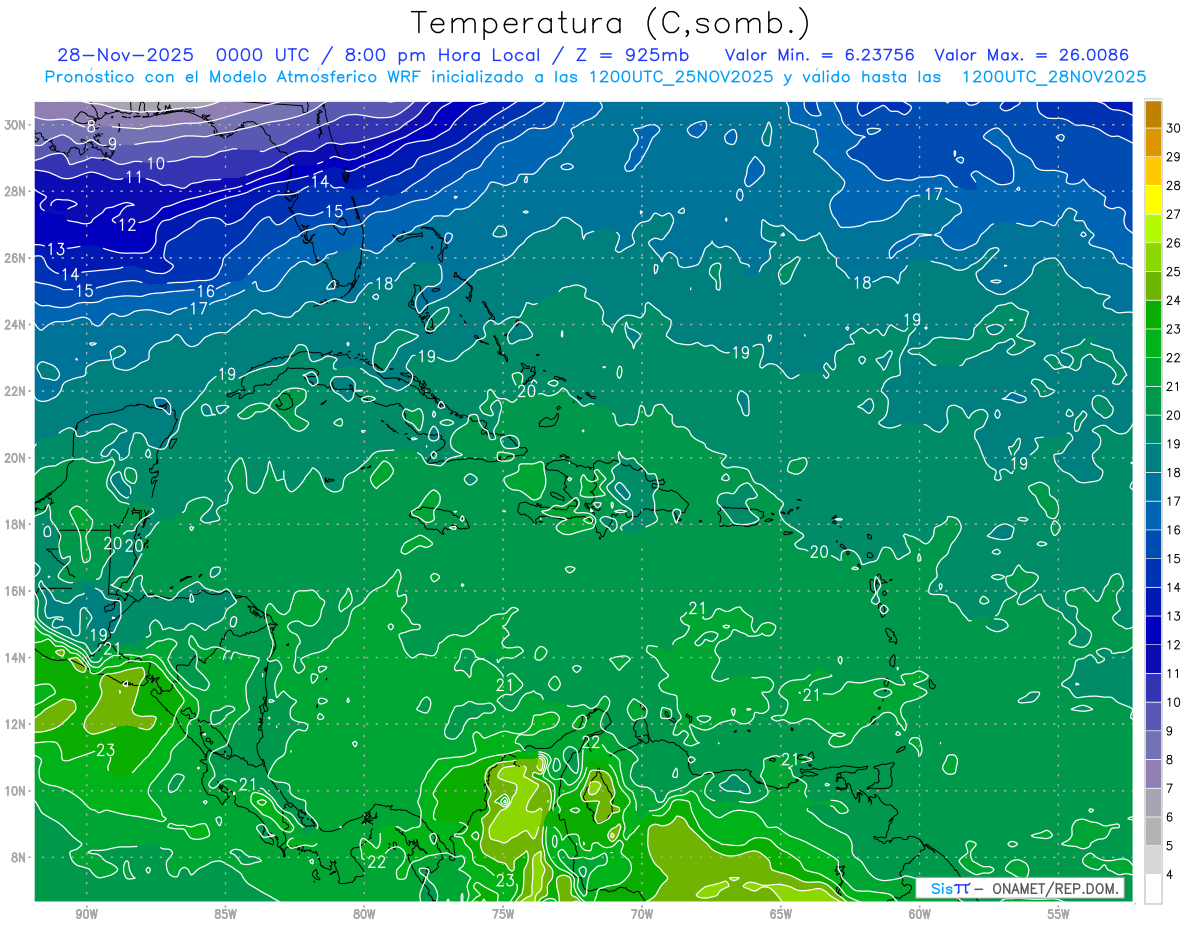Click the latitude axis label "22N"
Viewport: 1200px width, 927px height.
17,391
